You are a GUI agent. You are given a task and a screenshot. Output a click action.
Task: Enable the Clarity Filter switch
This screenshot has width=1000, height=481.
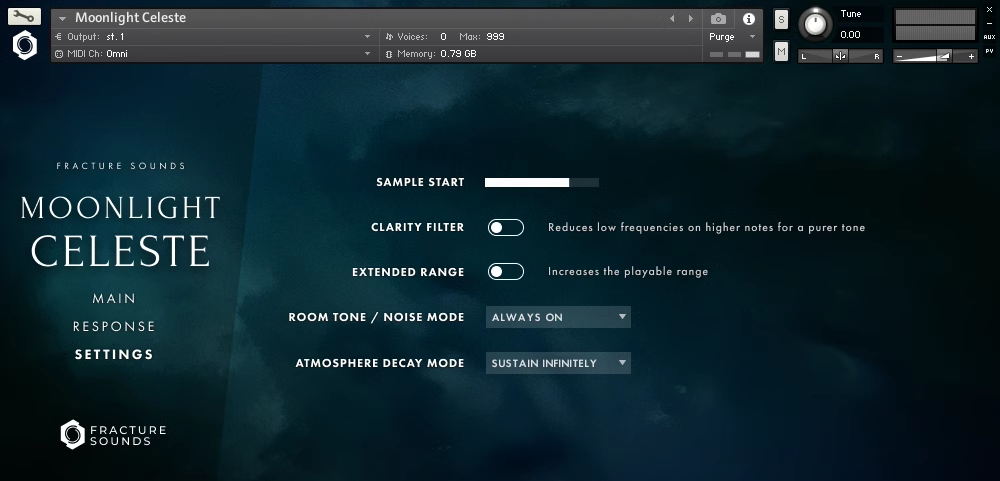click(506, 227)
